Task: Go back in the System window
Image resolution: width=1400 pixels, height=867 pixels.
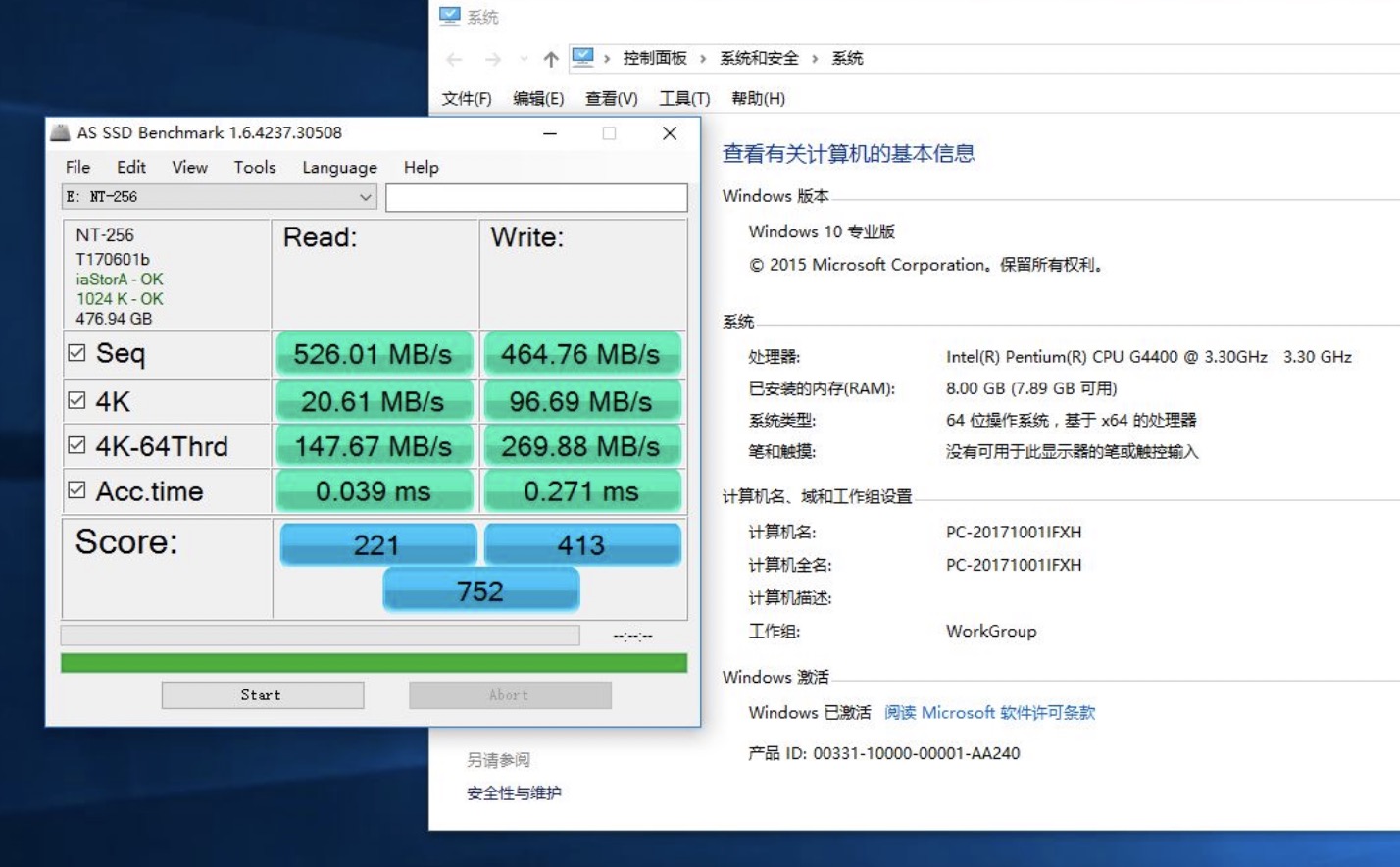Action: (x=454, y=59)
